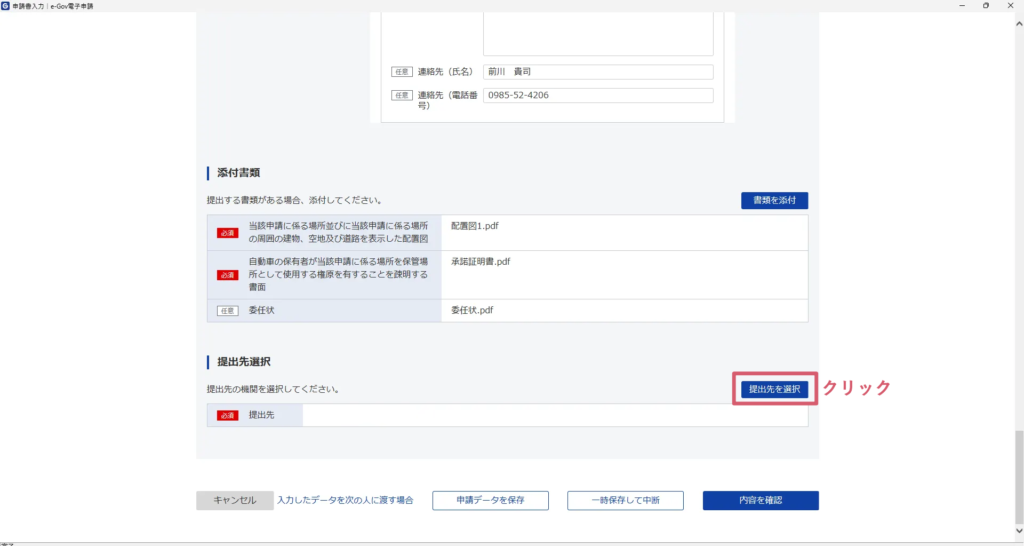The width and height of the screenshot is (1024, 546).
Task: Proceed with the 内容を確認 button
Action: 760,500
